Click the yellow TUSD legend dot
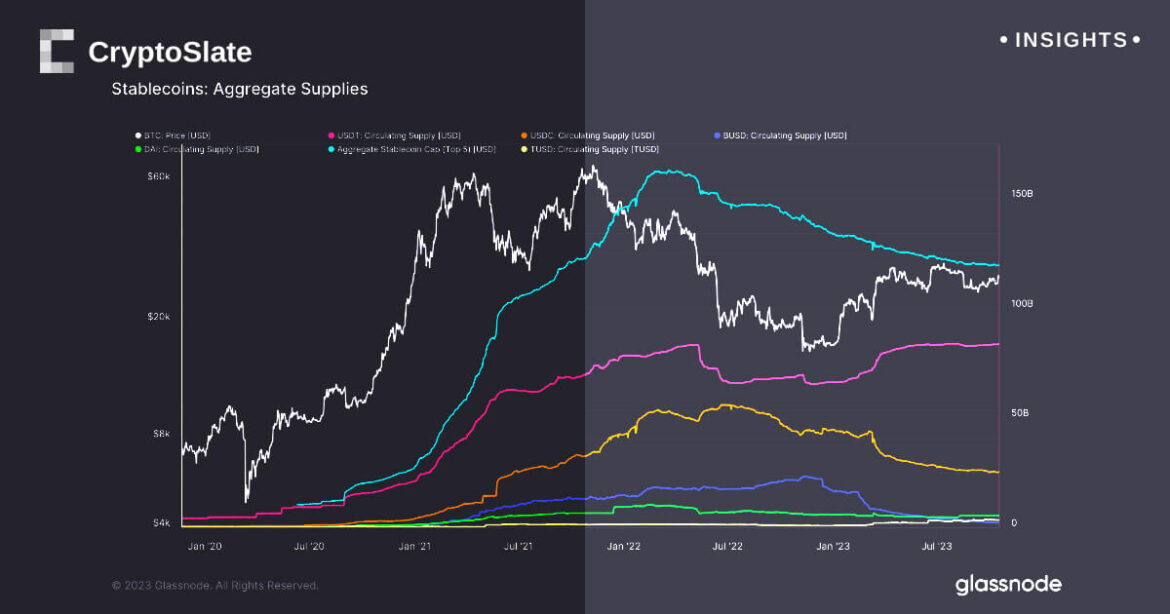 (x=524, y=149)
